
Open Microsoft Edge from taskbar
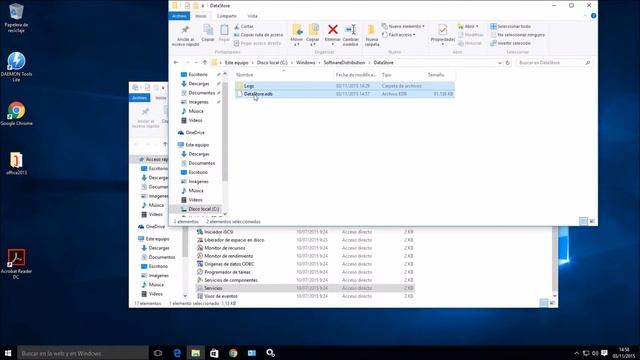pos(177,353)
